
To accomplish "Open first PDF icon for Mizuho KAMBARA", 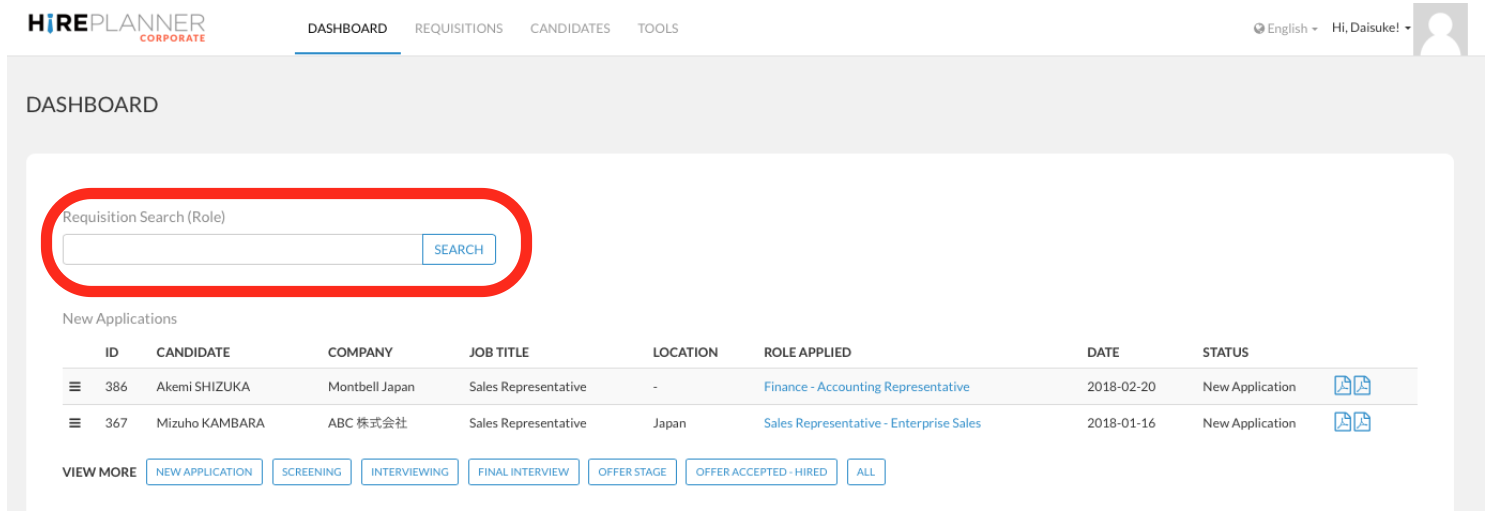I will click(1343, 422).
